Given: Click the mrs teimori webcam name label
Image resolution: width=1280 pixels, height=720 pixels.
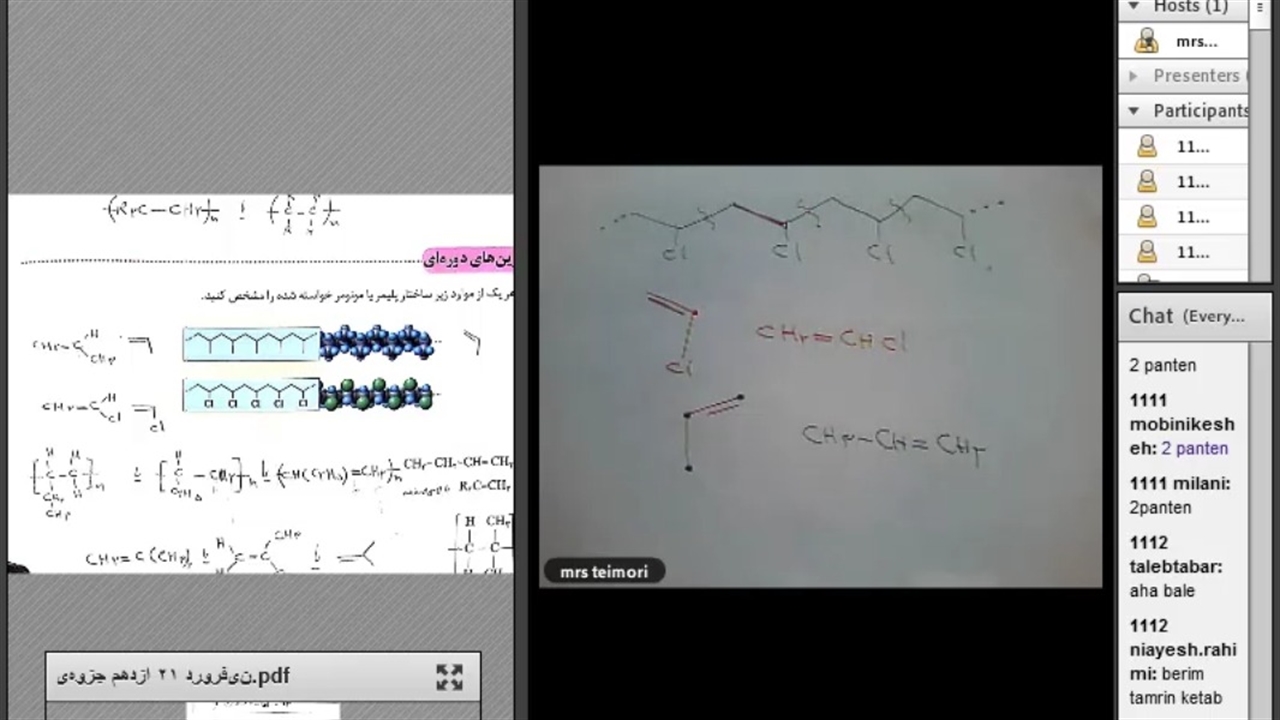Looking at the screenshot, I should [x=604, y=572].
